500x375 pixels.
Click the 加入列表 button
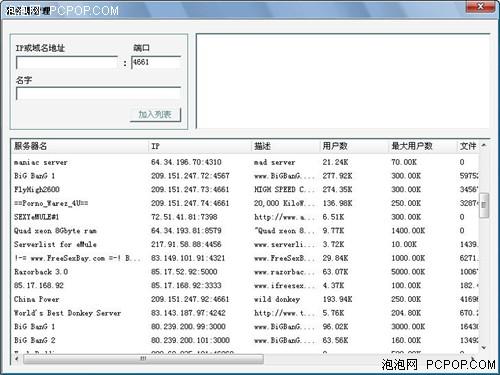[155, 115]
